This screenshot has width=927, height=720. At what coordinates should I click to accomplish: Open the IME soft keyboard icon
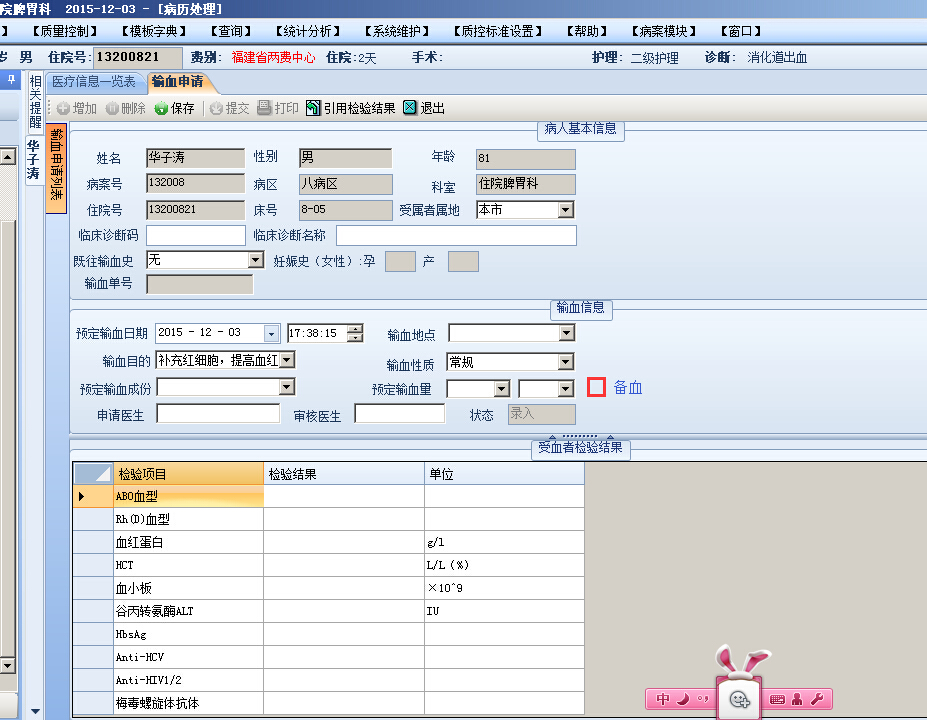[x=777, y=699]
